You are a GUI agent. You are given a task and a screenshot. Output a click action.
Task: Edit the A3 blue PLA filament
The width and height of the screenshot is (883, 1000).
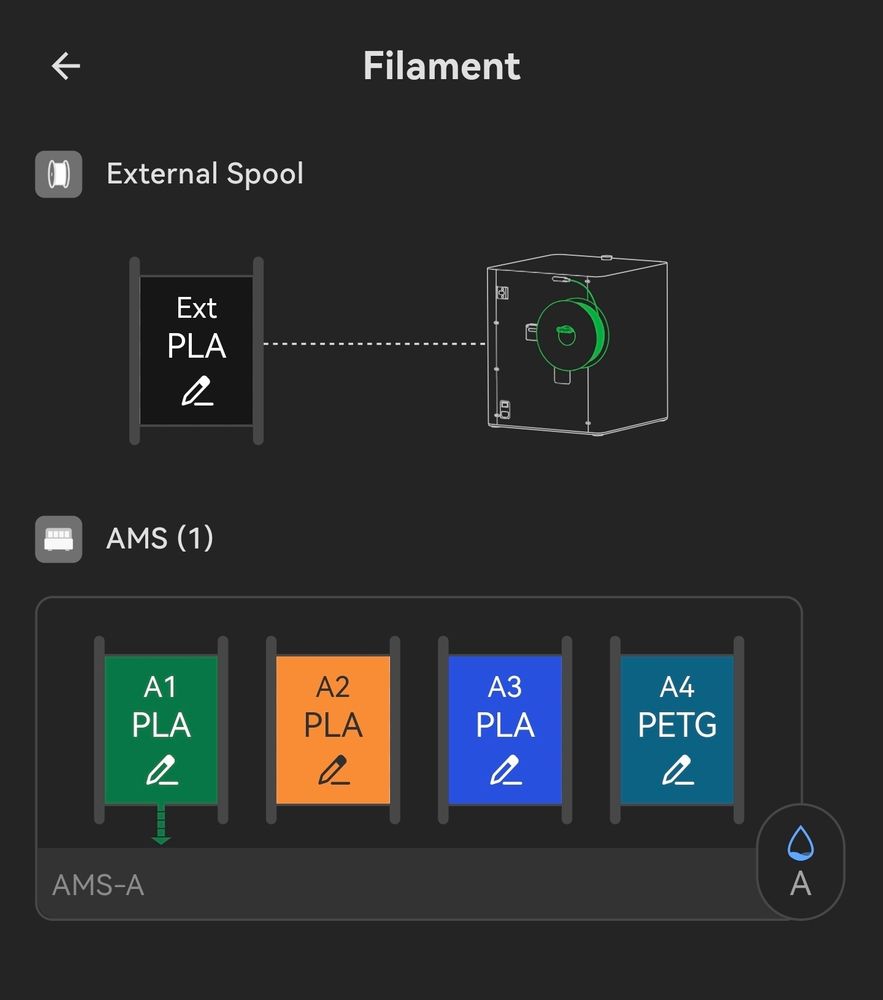pos(505,769)
